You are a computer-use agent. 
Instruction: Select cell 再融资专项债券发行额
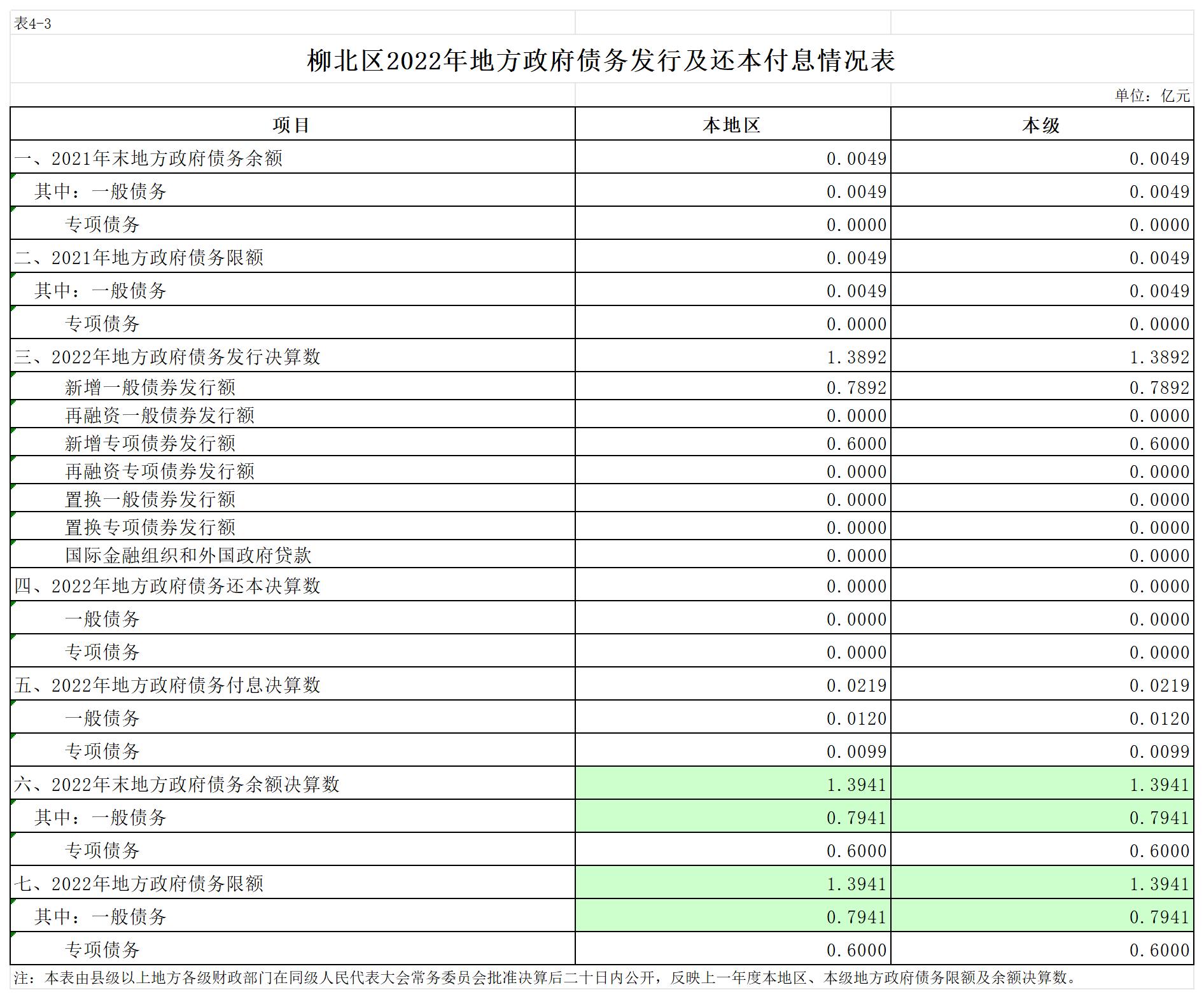[292, 470]
